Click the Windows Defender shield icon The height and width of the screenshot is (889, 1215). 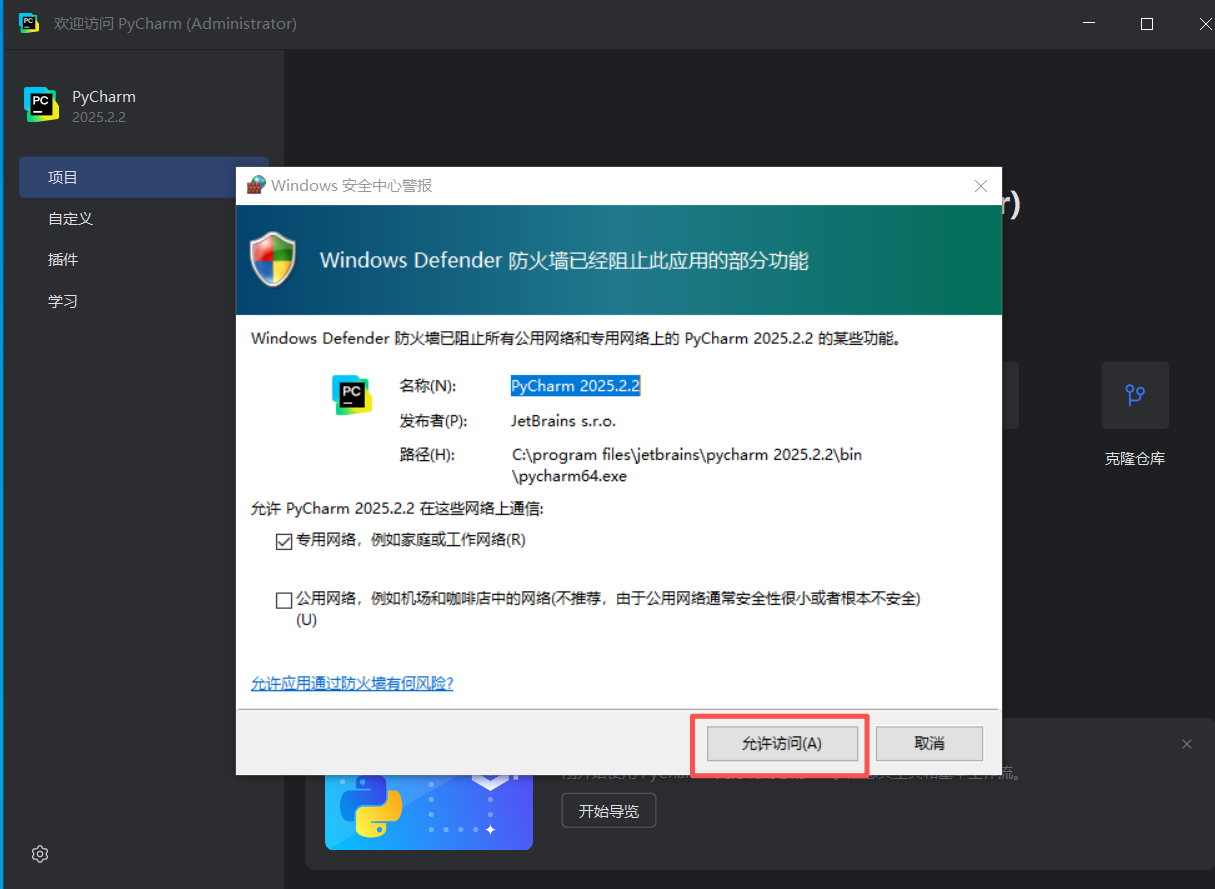coord(273,260)
